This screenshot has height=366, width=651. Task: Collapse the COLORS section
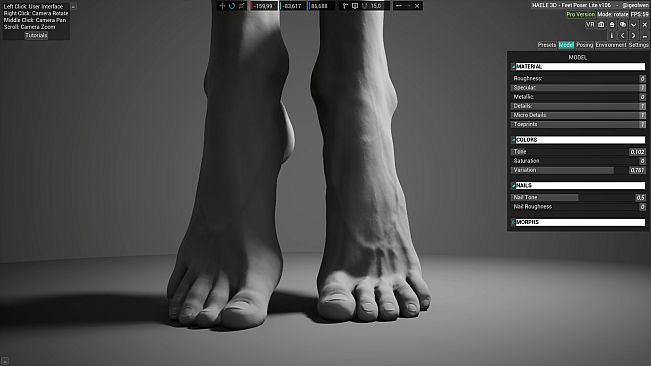tap(578, 140)
